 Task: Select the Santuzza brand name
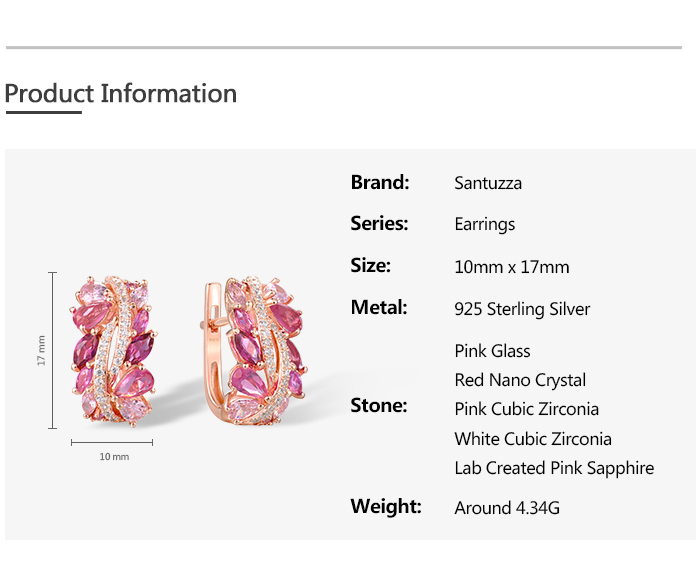488,183
